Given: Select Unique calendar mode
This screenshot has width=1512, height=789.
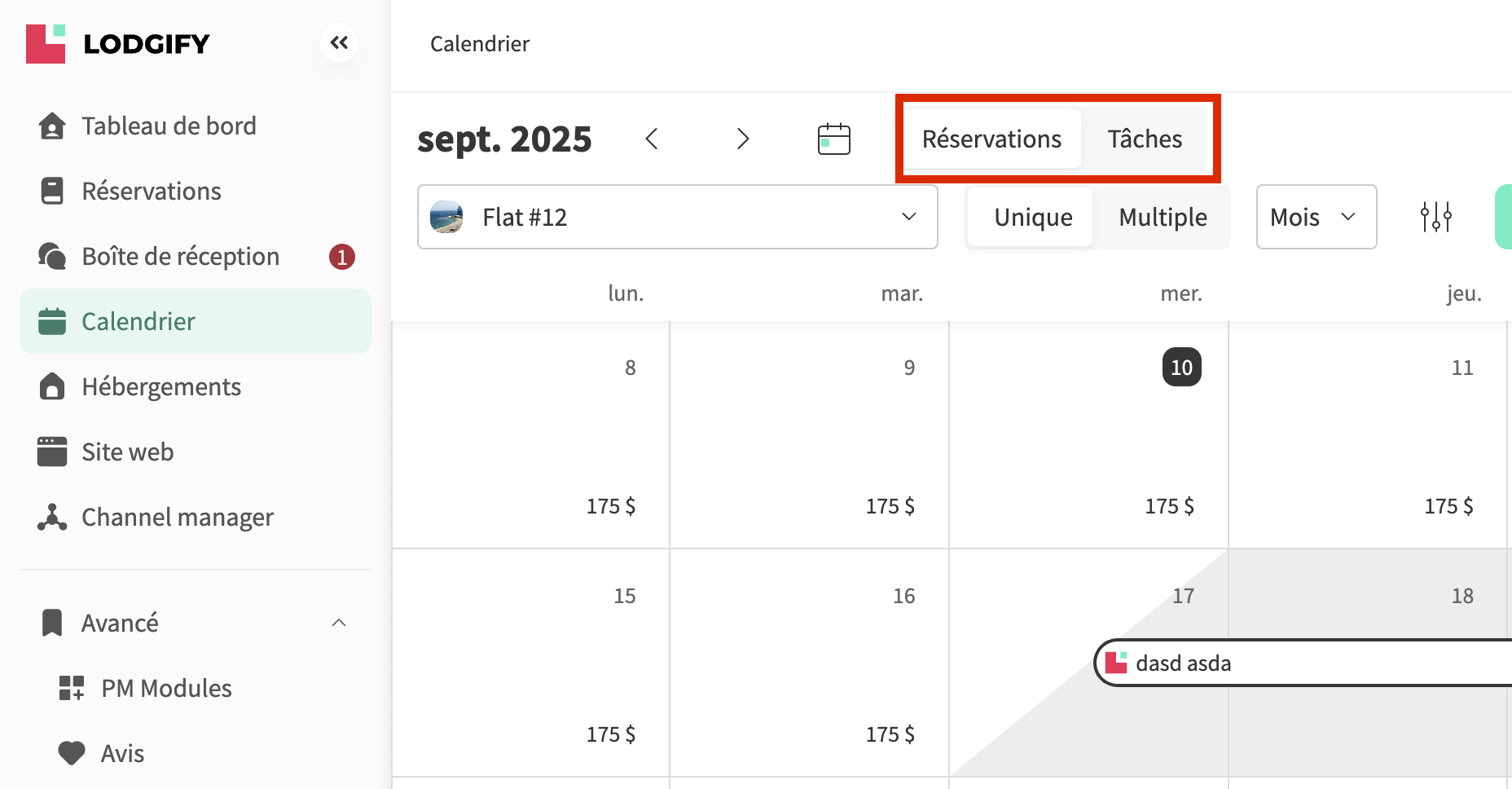Looking at the screenshot, I should [x=1032, y=218].
